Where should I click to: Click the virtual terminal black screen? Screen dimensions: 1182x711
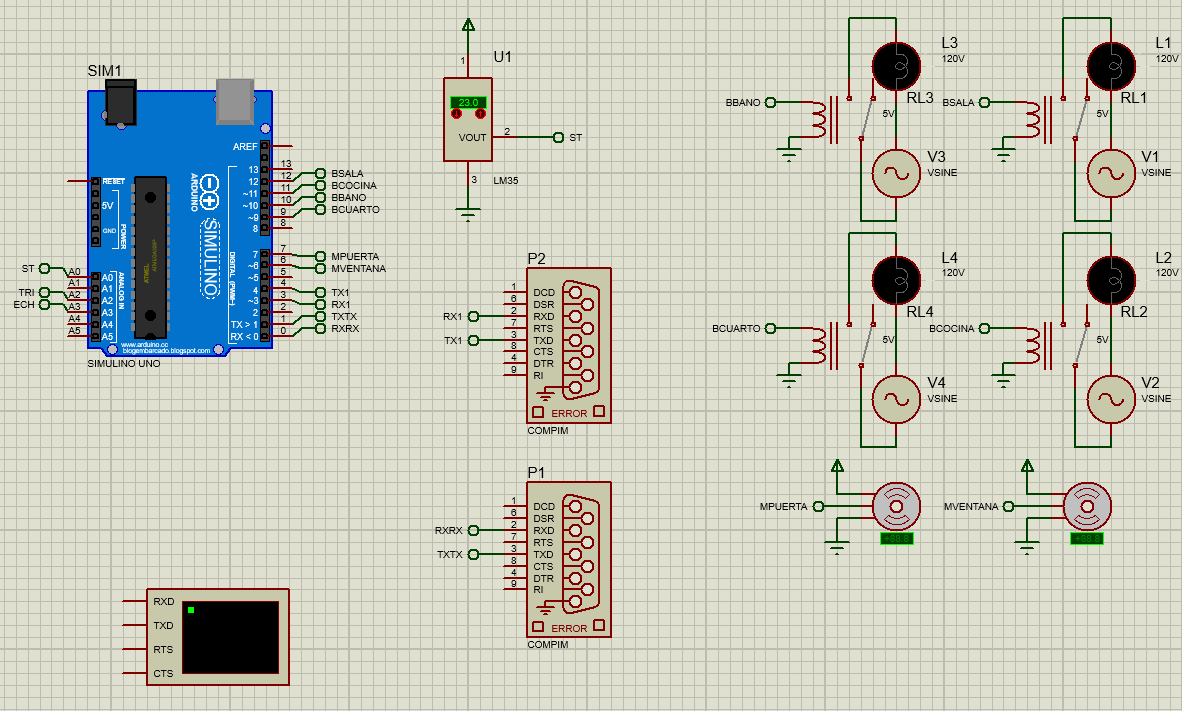(x=231, y=637)
